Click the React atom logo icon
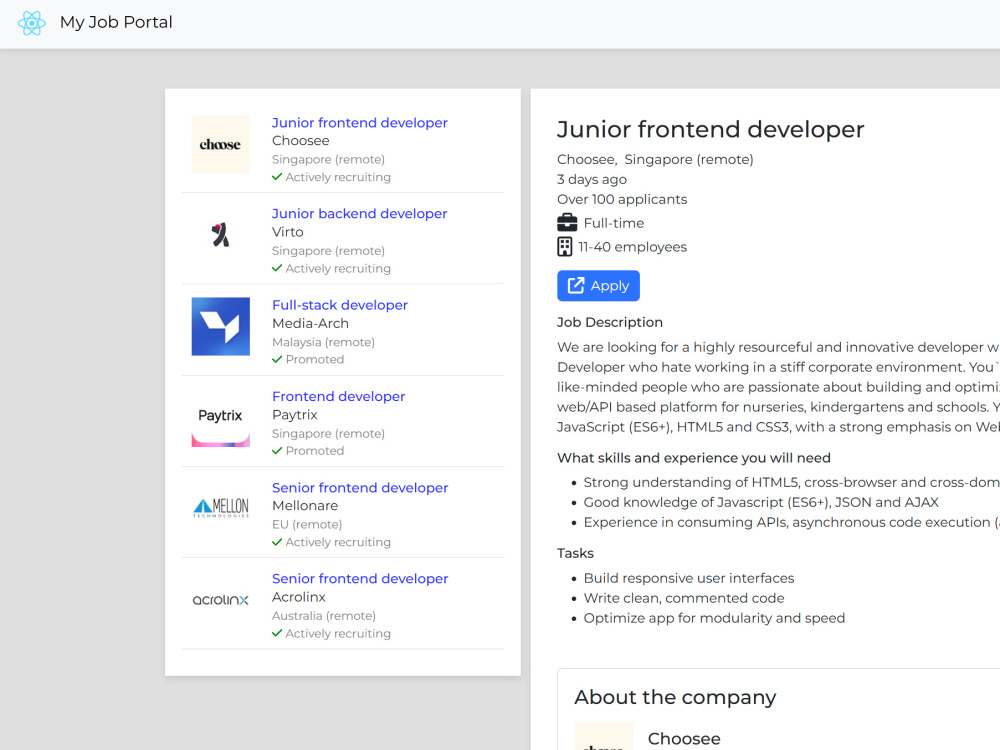The image size is (1000, 750). (32, 23)
